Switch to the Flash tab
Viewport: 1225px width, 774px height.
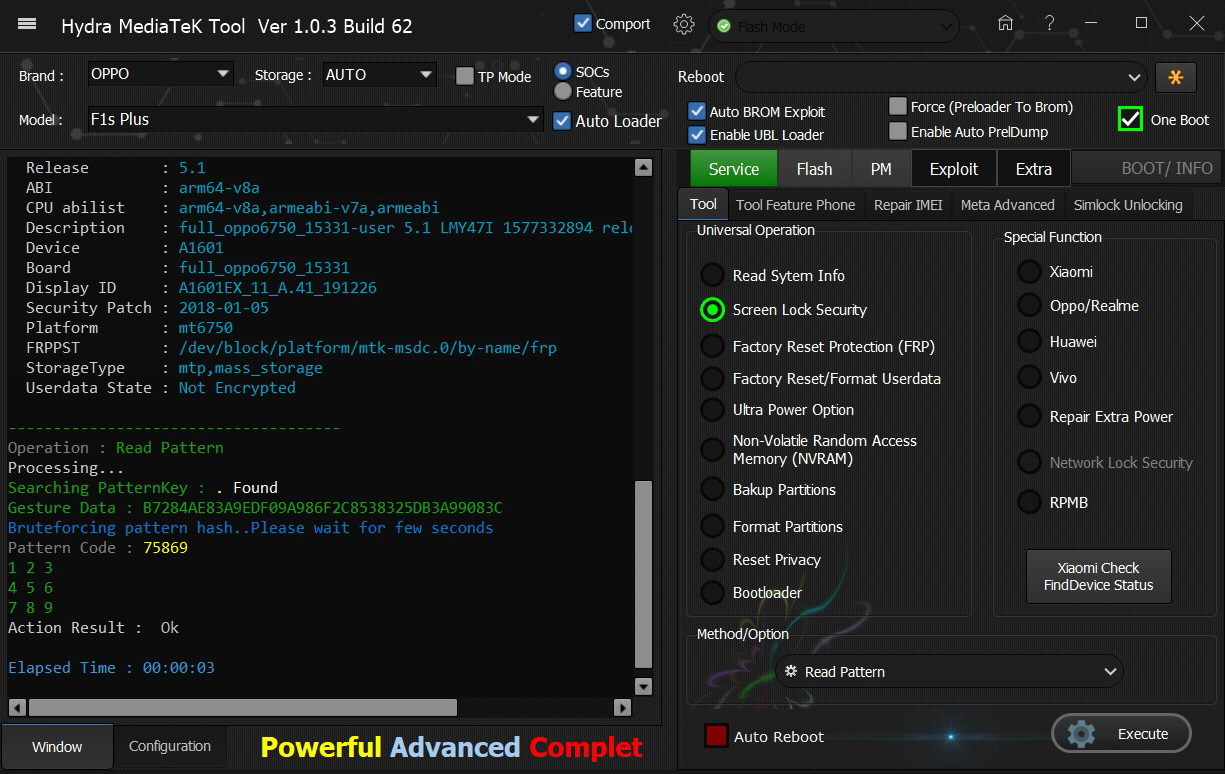coord(814,169)
